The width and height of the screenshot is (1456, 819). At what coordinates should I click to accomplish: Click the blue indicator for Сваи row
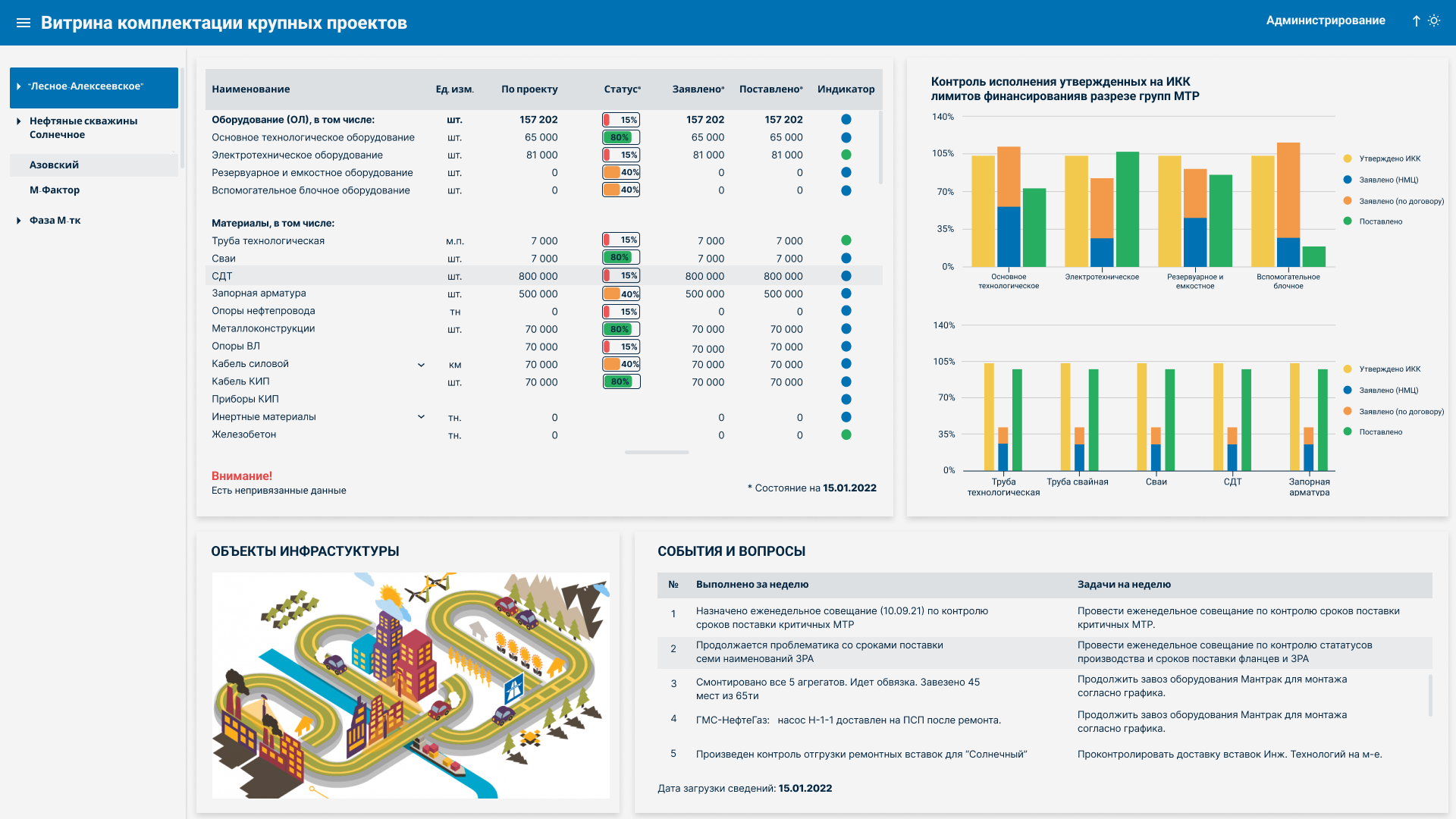click(x=846, y=259)
